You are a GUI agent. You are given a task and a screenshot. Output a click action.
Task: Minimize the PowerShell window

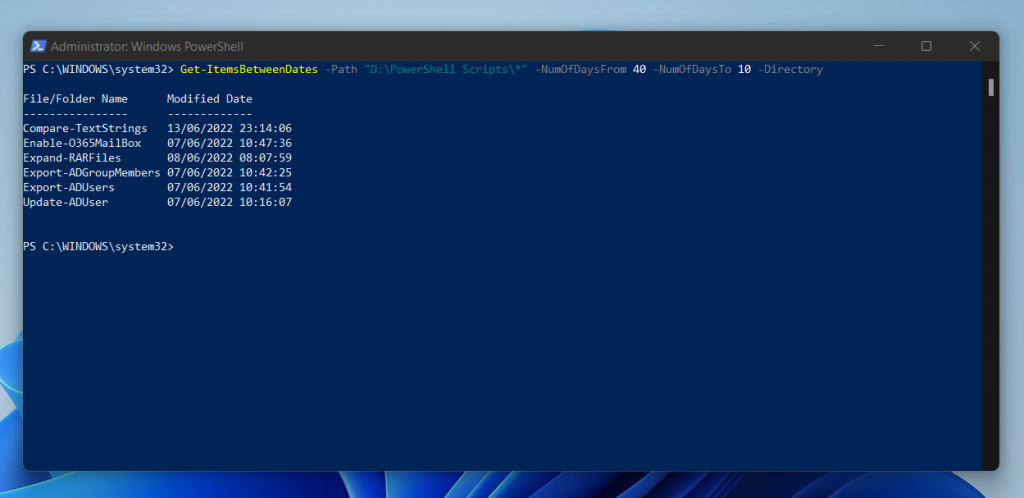pos(878,46)
